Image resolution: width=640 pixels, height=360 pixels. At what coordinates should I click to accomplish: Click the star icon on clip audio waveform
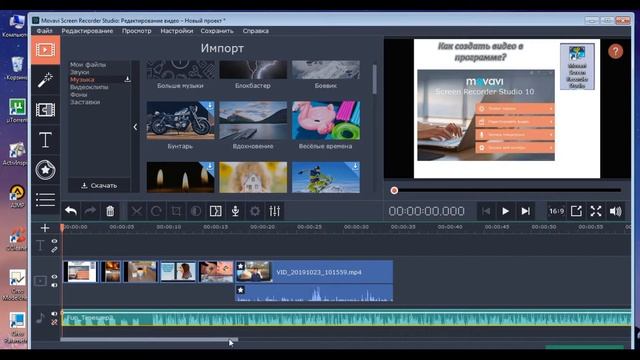click(x=240, y=290)
